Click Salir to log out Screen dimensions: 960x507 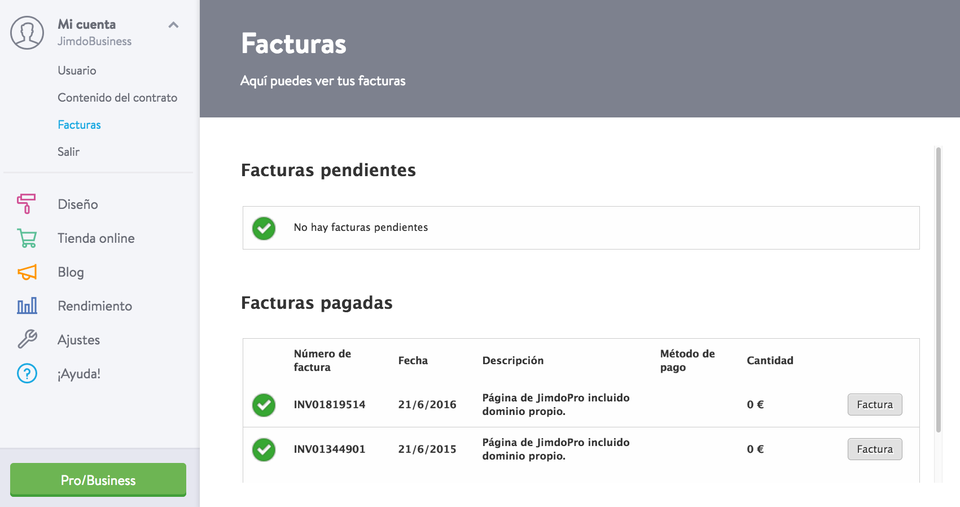pyautogui.click(x=69, y=151)
